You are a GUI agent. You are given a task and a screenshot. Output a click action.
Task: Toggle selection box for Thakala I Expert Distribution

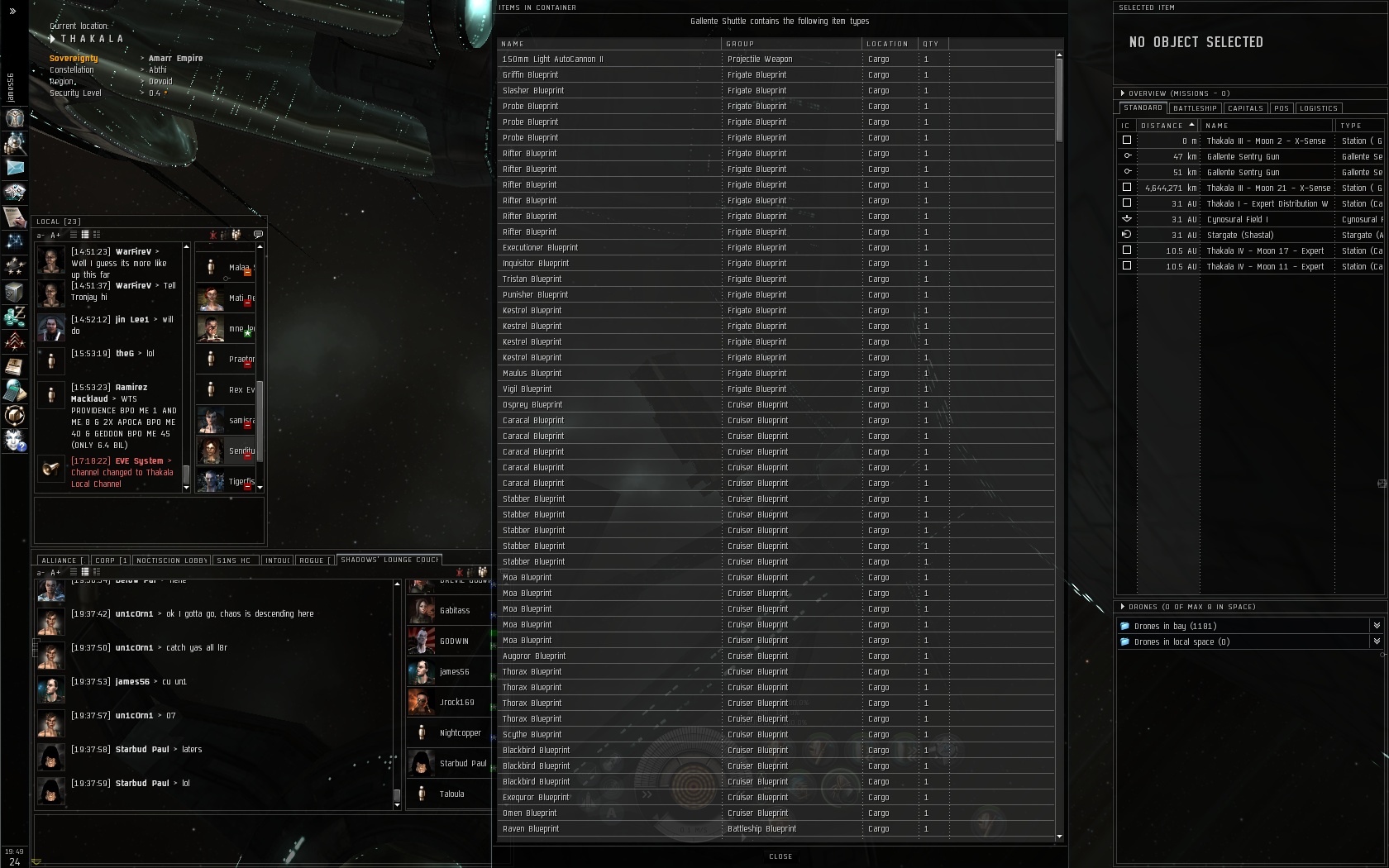point(1126,203)
